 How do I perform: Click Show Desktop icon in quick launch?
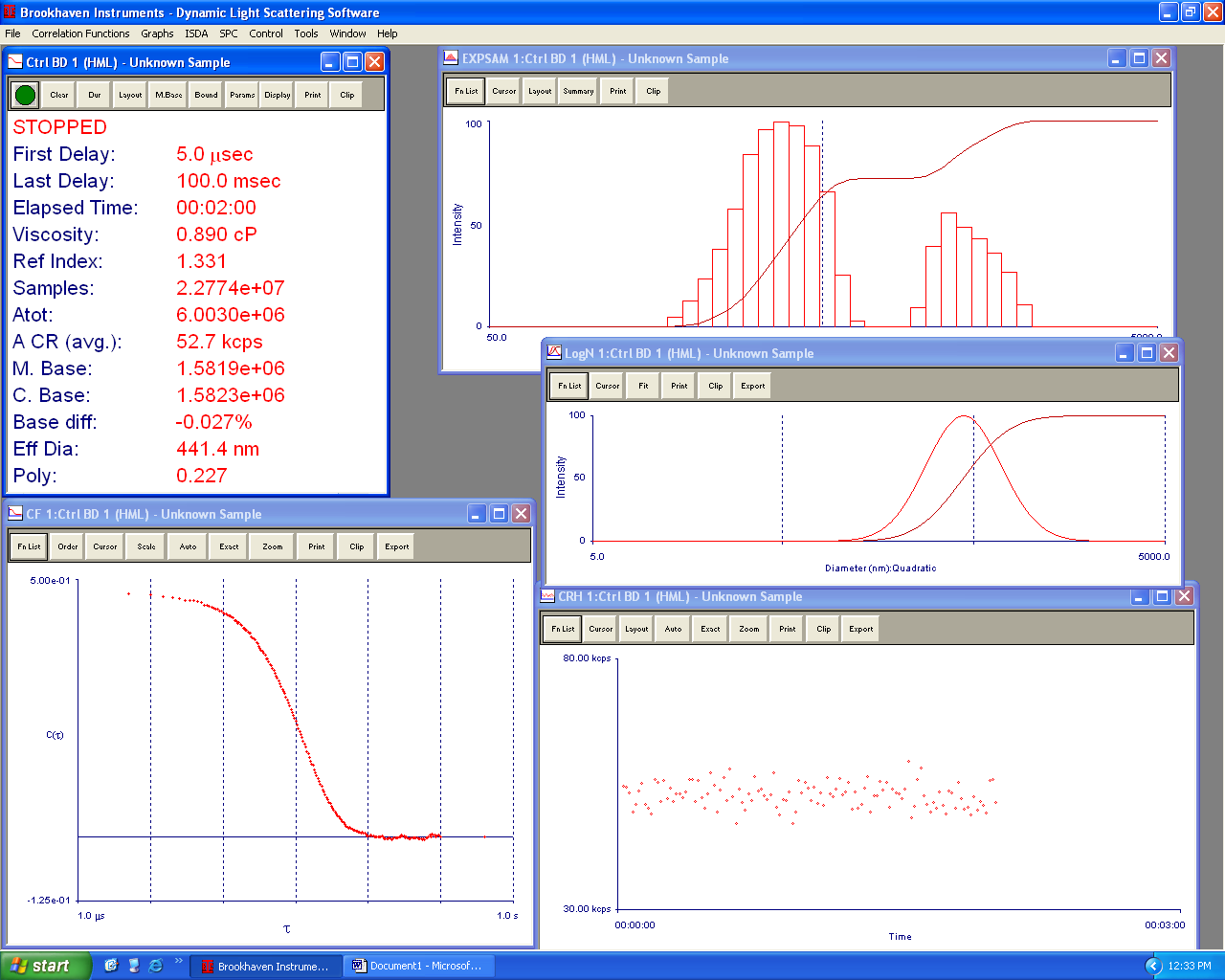[112, 966]
